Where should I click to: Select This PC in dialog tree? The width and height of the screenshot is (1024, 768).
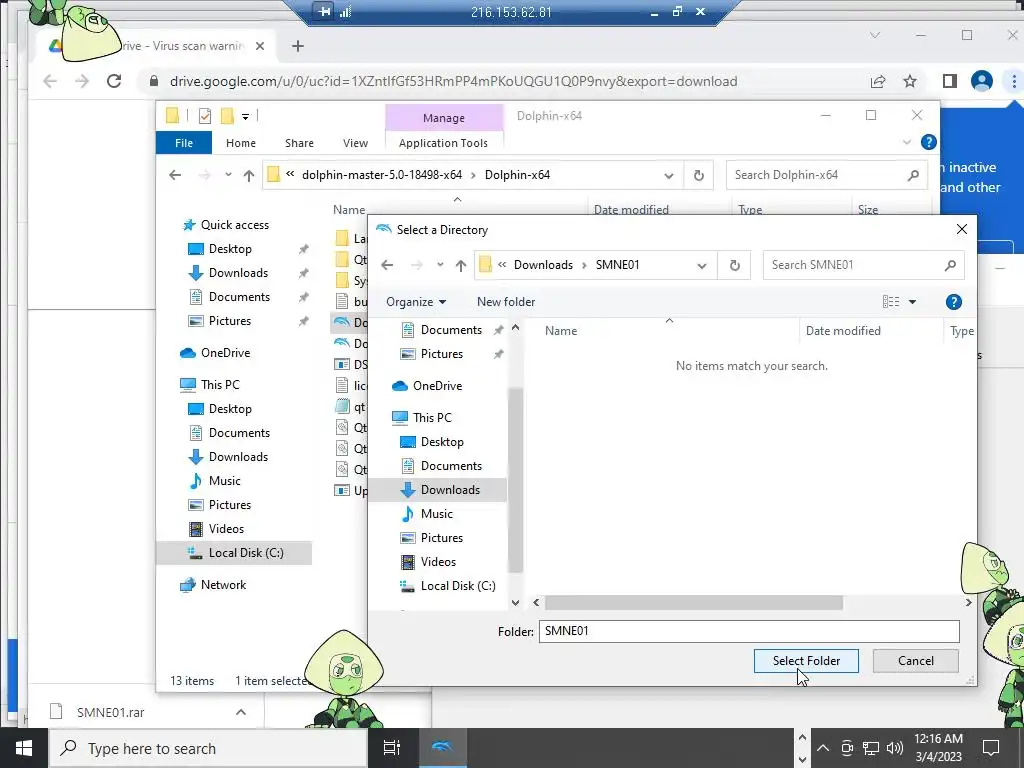pos(432,418)
